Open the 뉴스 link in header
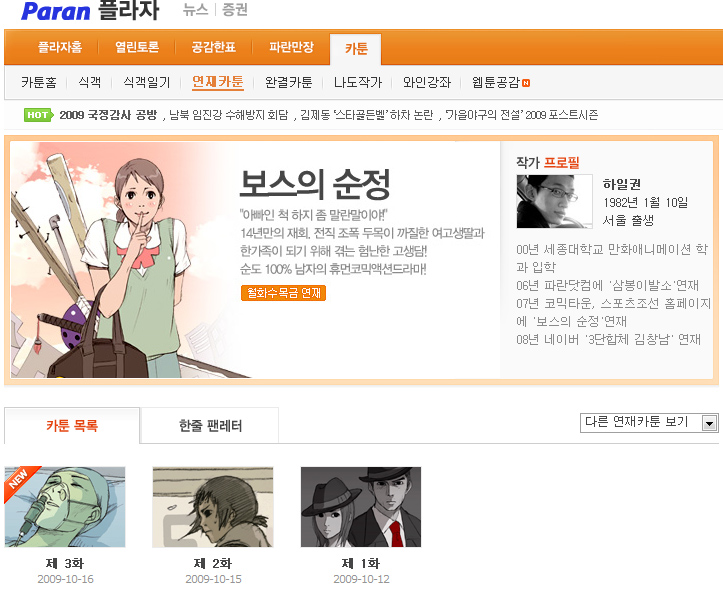723x602 pixels. pyautogui.click(x=196, y=10)
